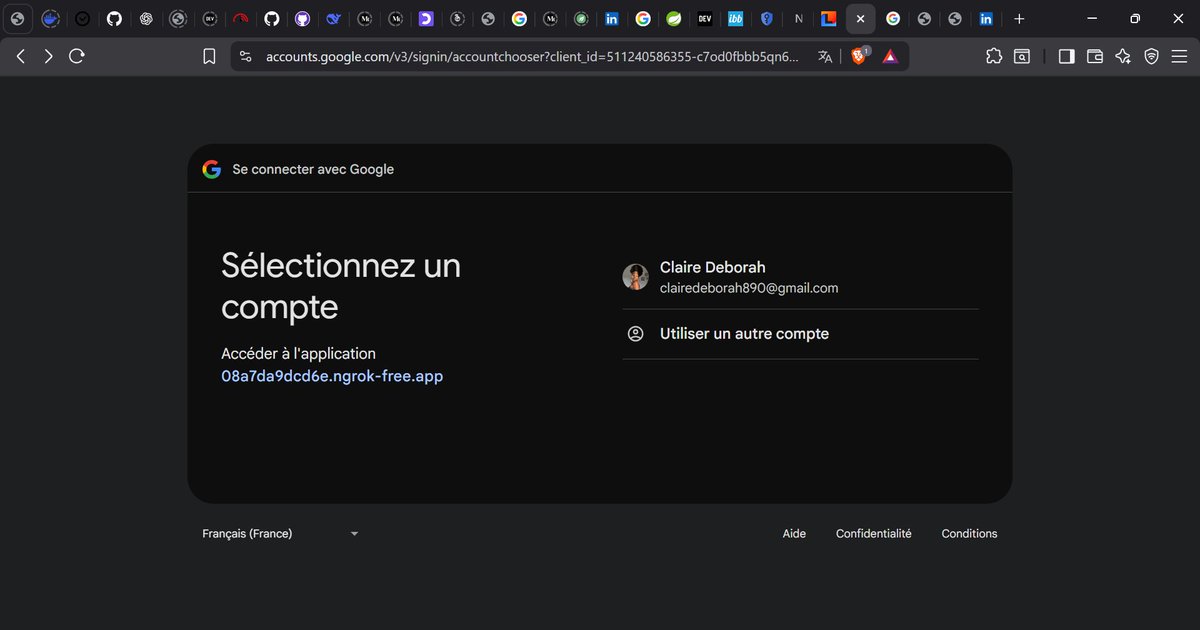Click the clairedeborah890@gmail.com email text
This screenshot has height=630, width=1200.
click(749, 288)
